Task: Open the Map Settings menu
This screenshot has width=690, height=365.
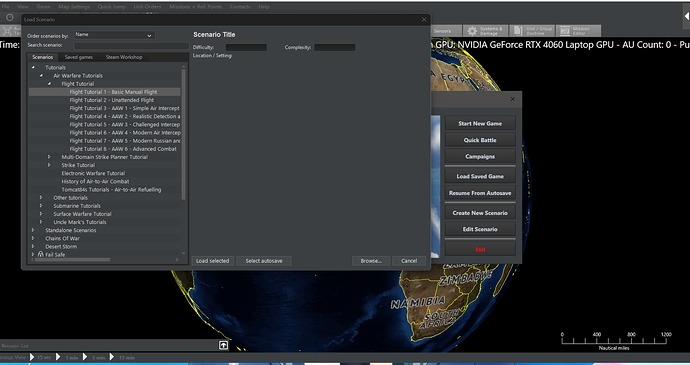Action: 74,7
